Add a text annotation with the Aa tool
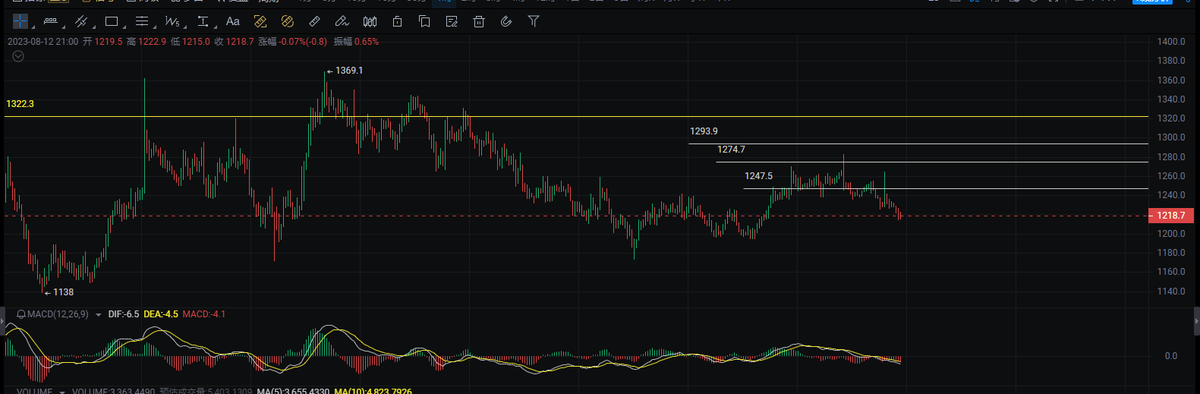Viewport: 1200px width, 394px height. pyautogui.click(x=233, y=21)
